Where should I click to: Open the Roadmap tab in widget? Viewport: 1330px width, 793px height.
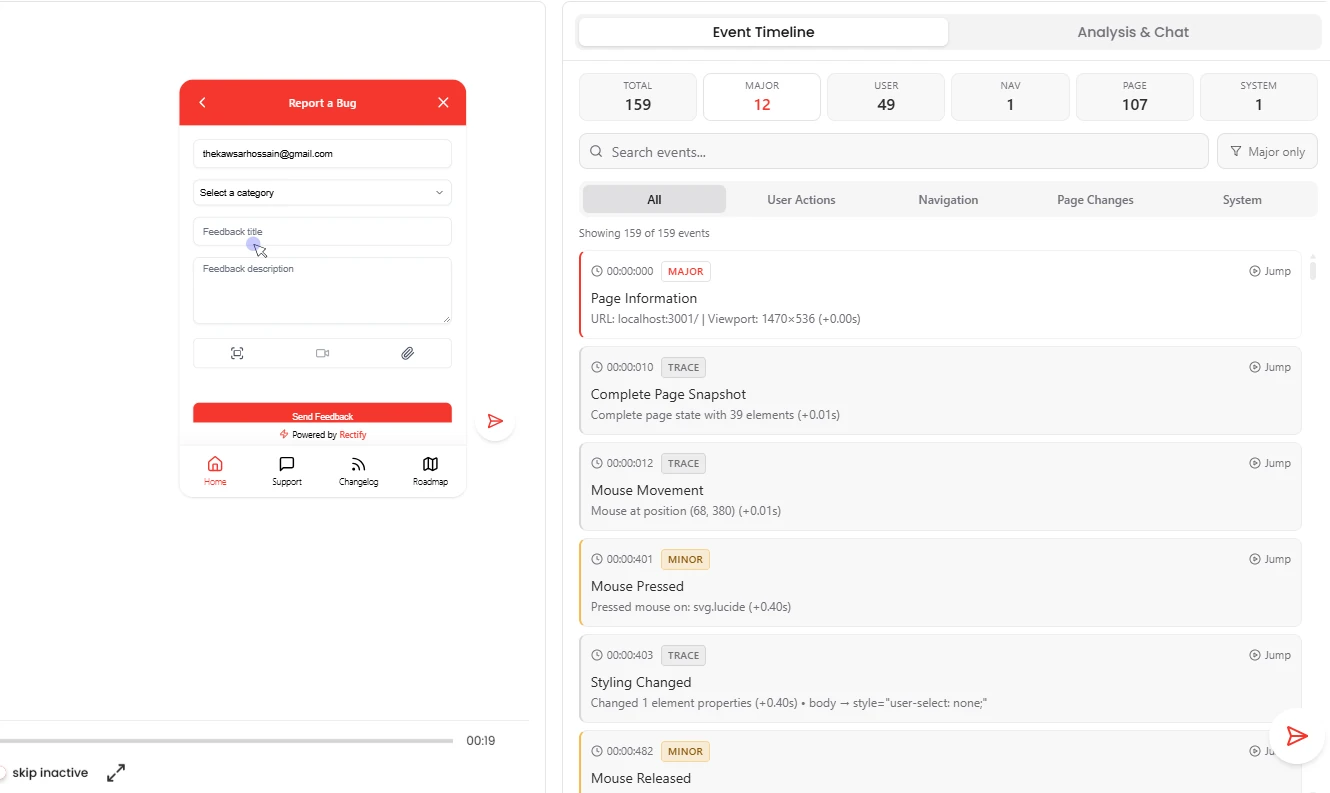(x=430, y=470)
